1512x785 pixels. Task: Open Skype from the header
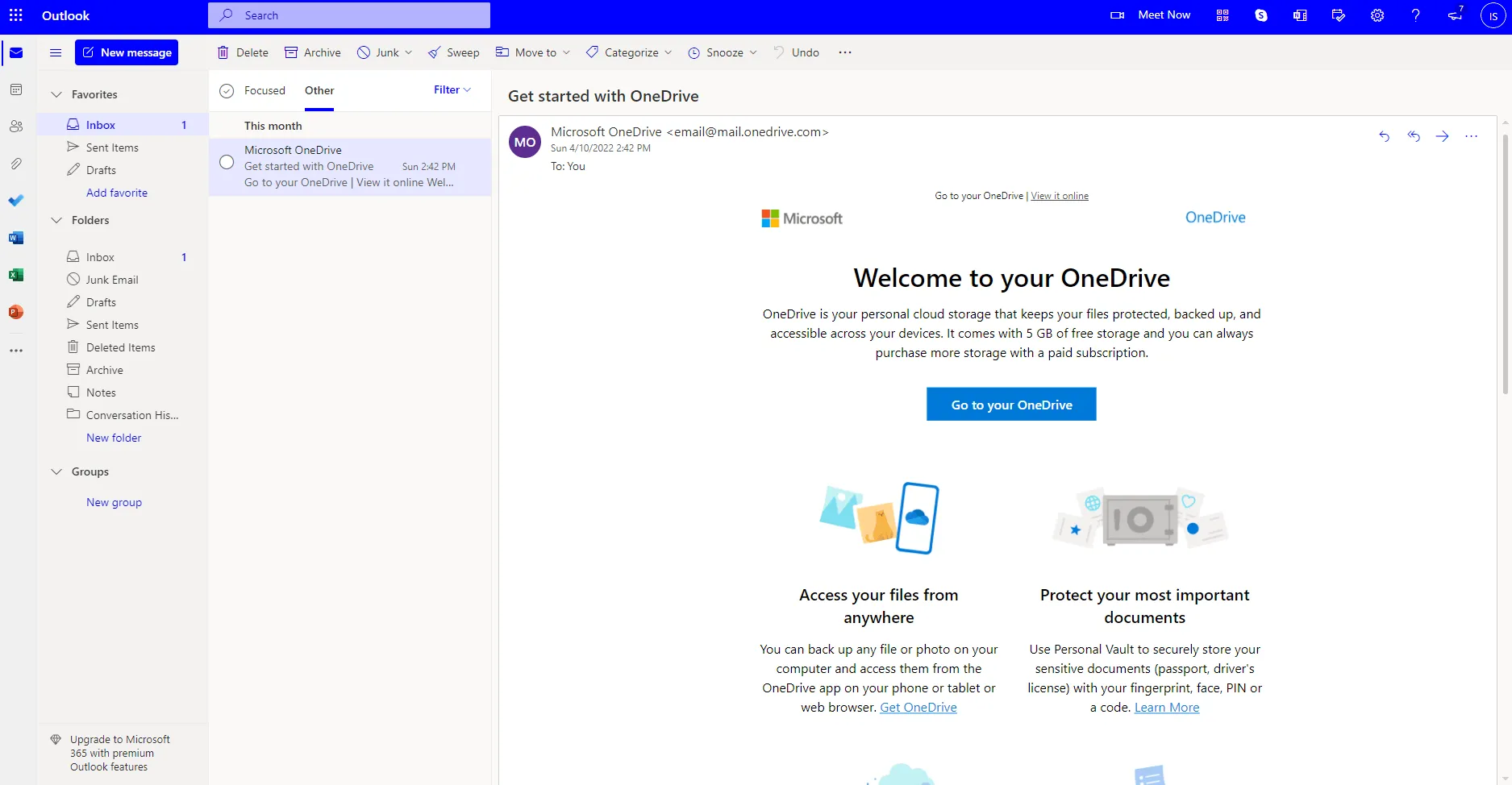pos(1261,15)
